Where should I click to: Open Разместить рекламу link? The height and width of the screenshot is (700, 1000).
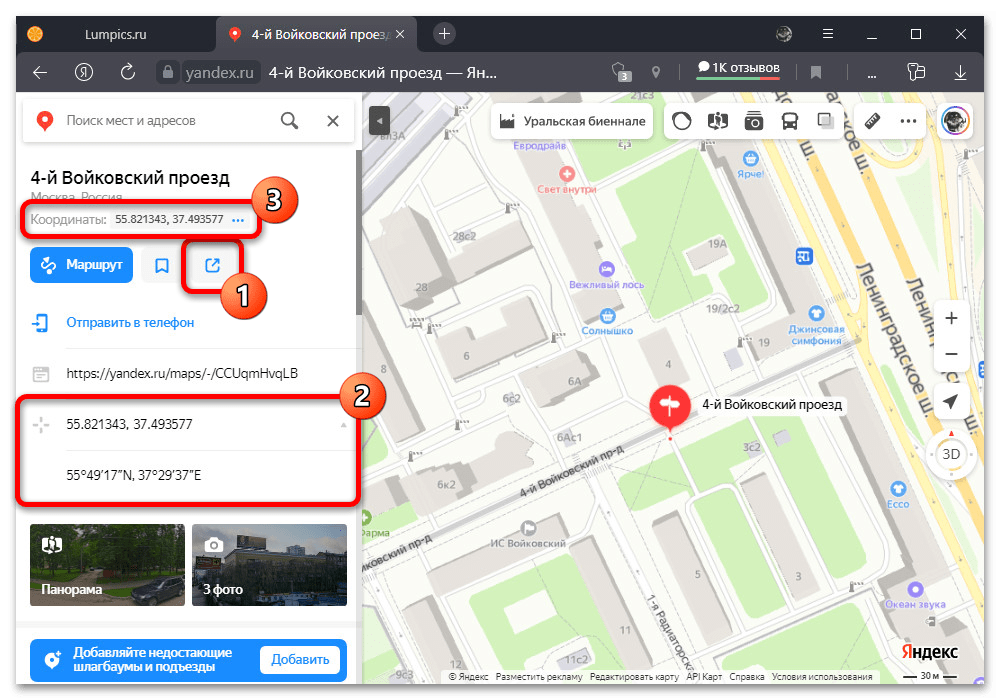(539, 677)
